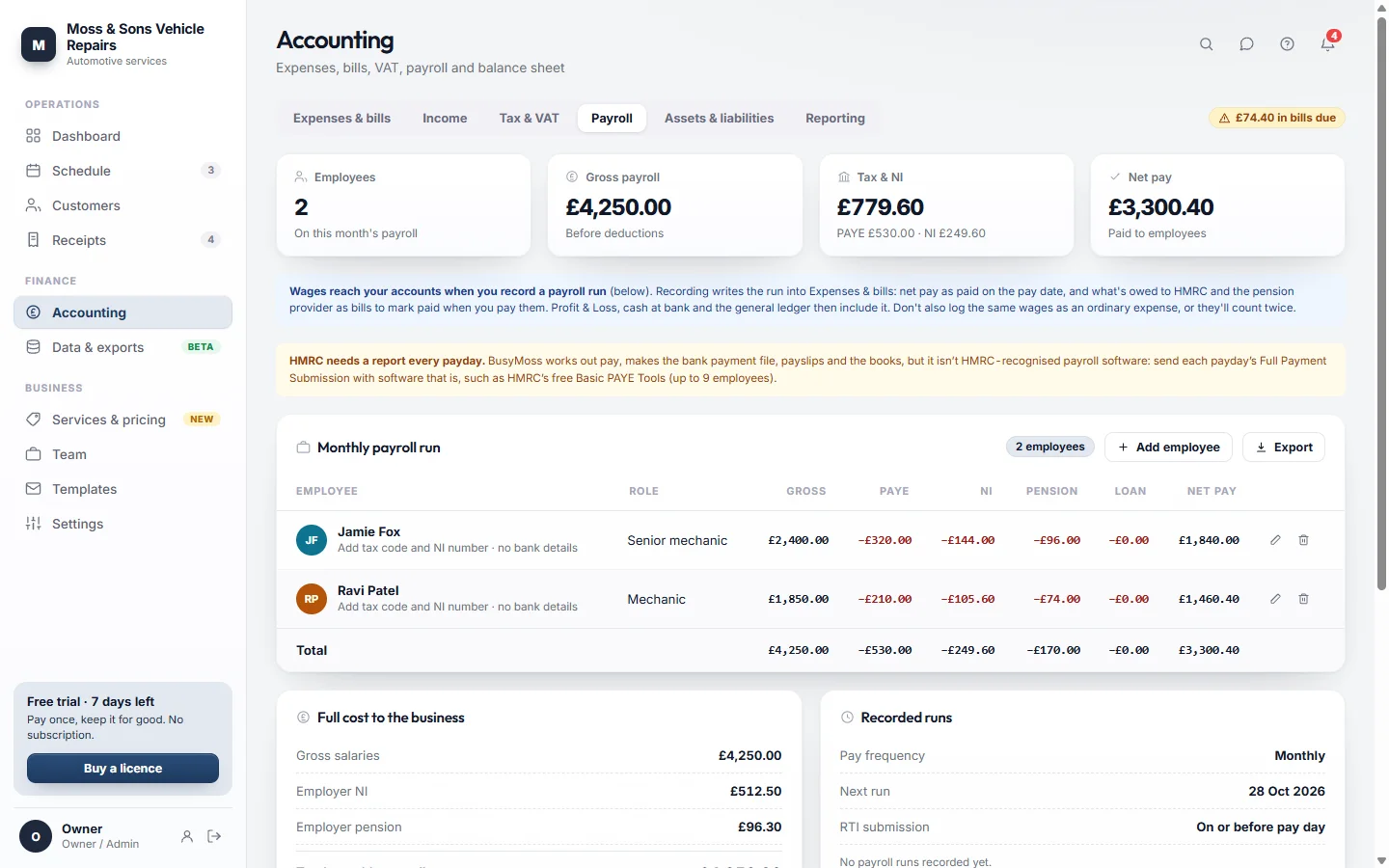Select the Payroll tab

(612, 118)
